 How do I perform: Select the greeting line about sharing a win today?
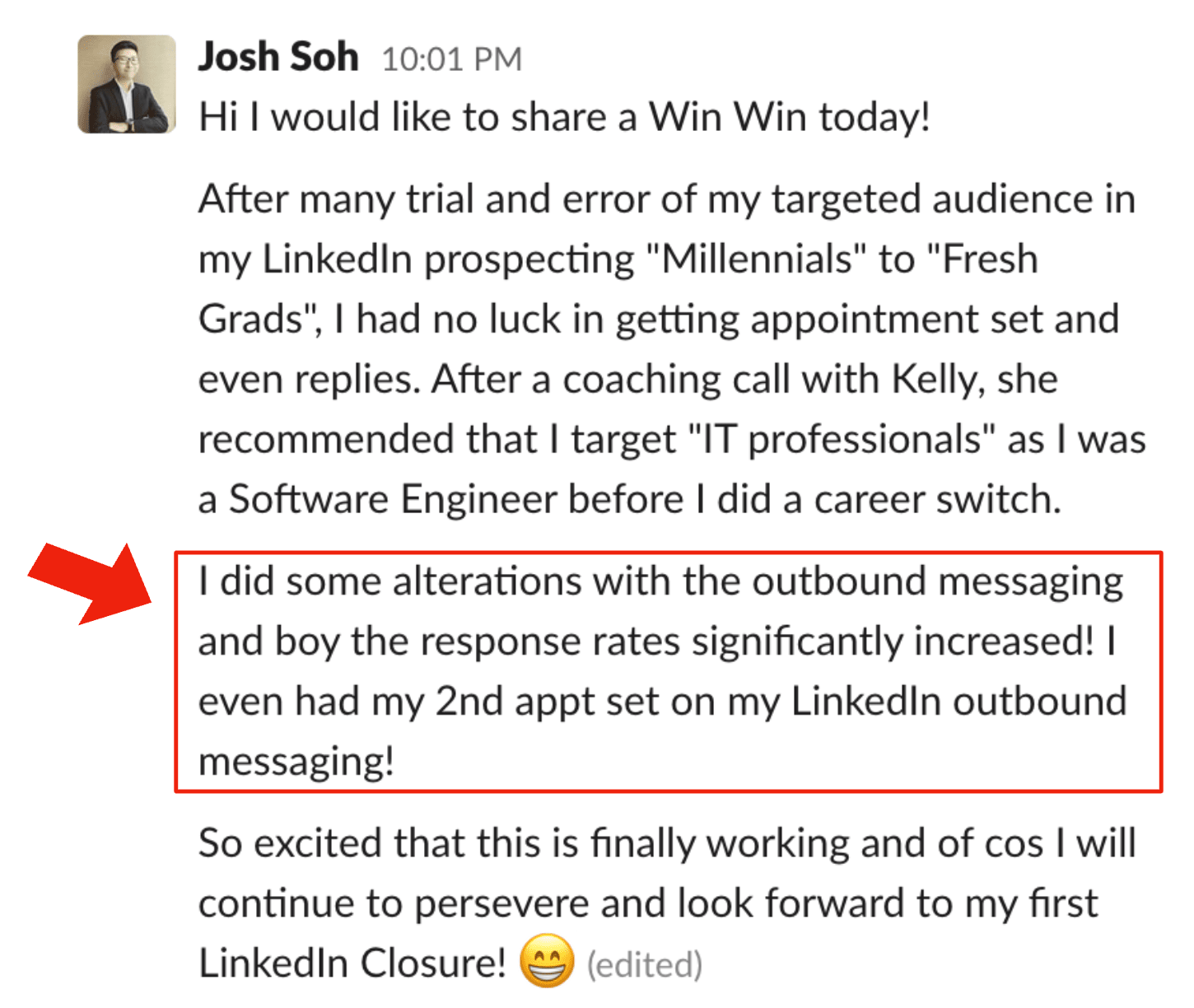(565, 117)
